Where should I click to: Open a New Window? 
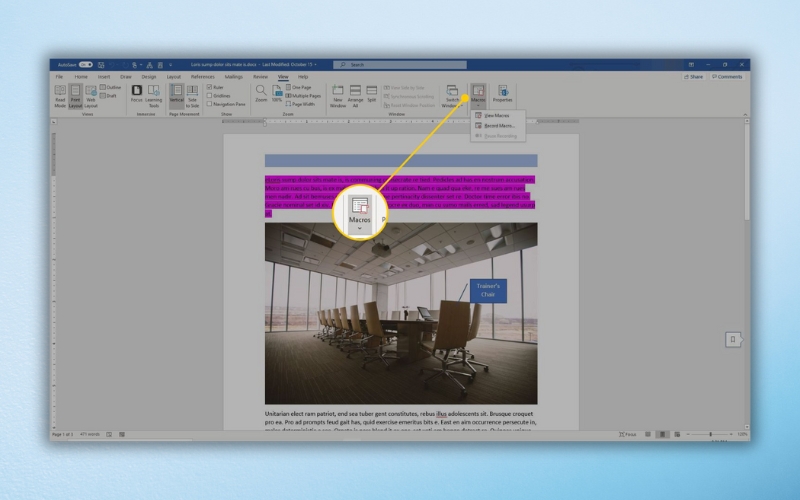pos(338,96)
